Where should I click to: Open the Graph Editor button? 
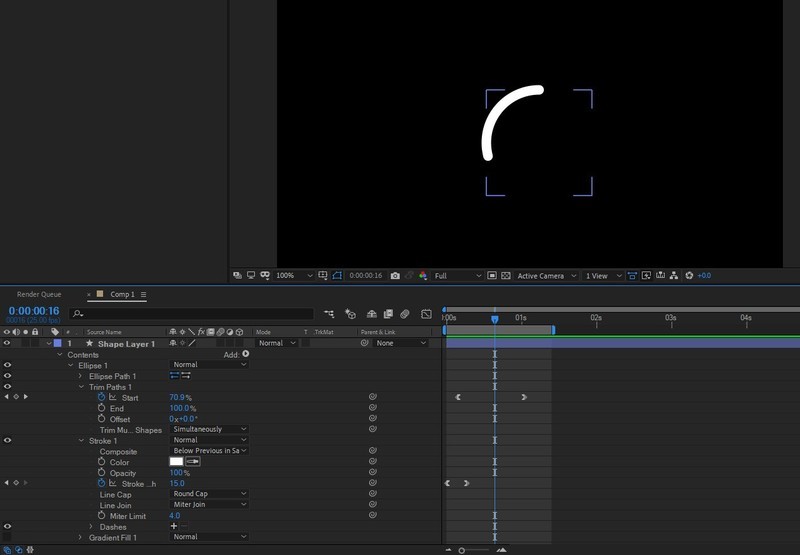427,313
